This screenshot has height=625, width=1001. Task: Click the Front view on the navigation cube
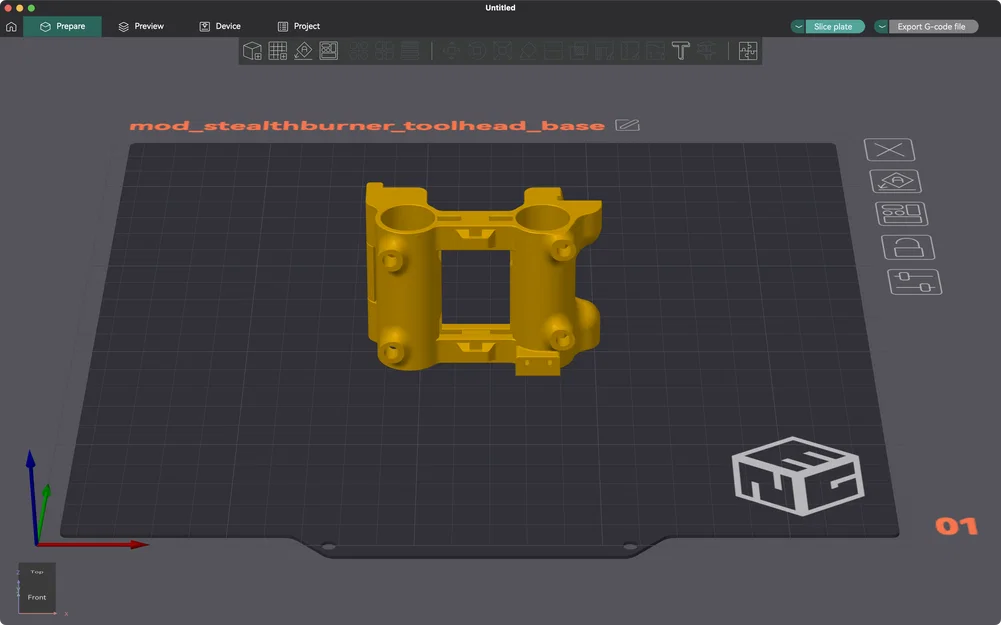tap(36, 597)
